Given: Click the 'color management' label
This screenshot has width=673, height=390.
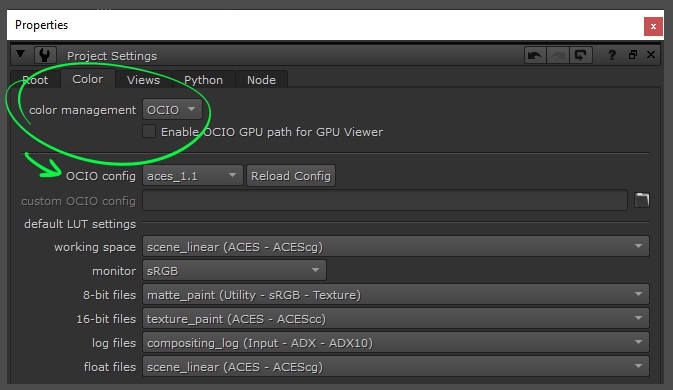Looking at the screenshot, I should coord(82,110).
